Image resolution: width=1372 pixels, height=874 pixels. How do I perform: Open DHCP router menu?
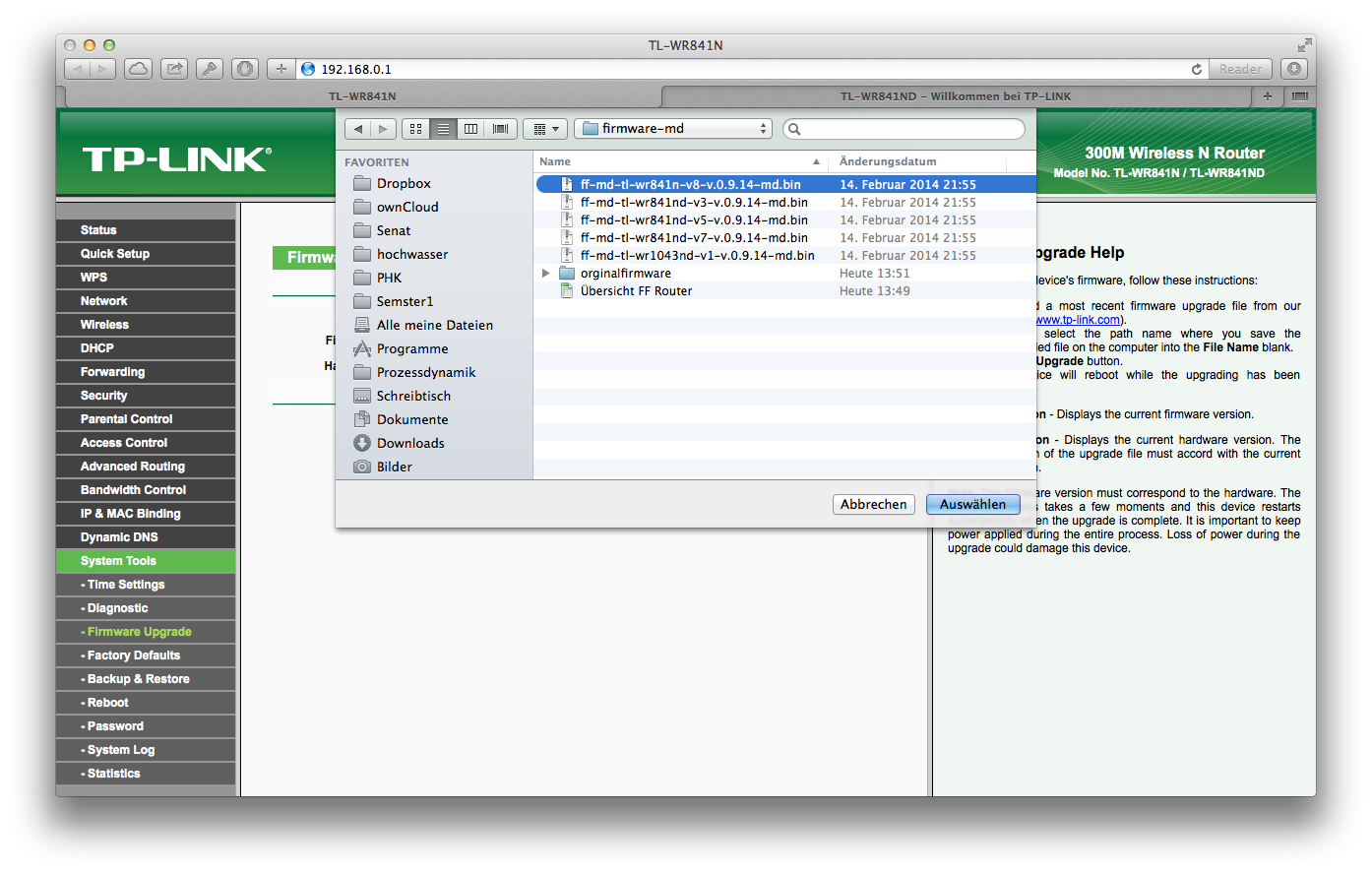(146, 348)
